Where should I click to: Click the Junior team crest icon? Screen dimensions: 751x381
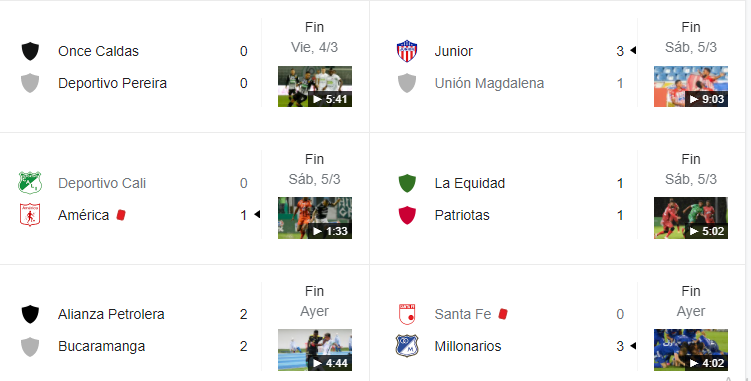[407, 51]
